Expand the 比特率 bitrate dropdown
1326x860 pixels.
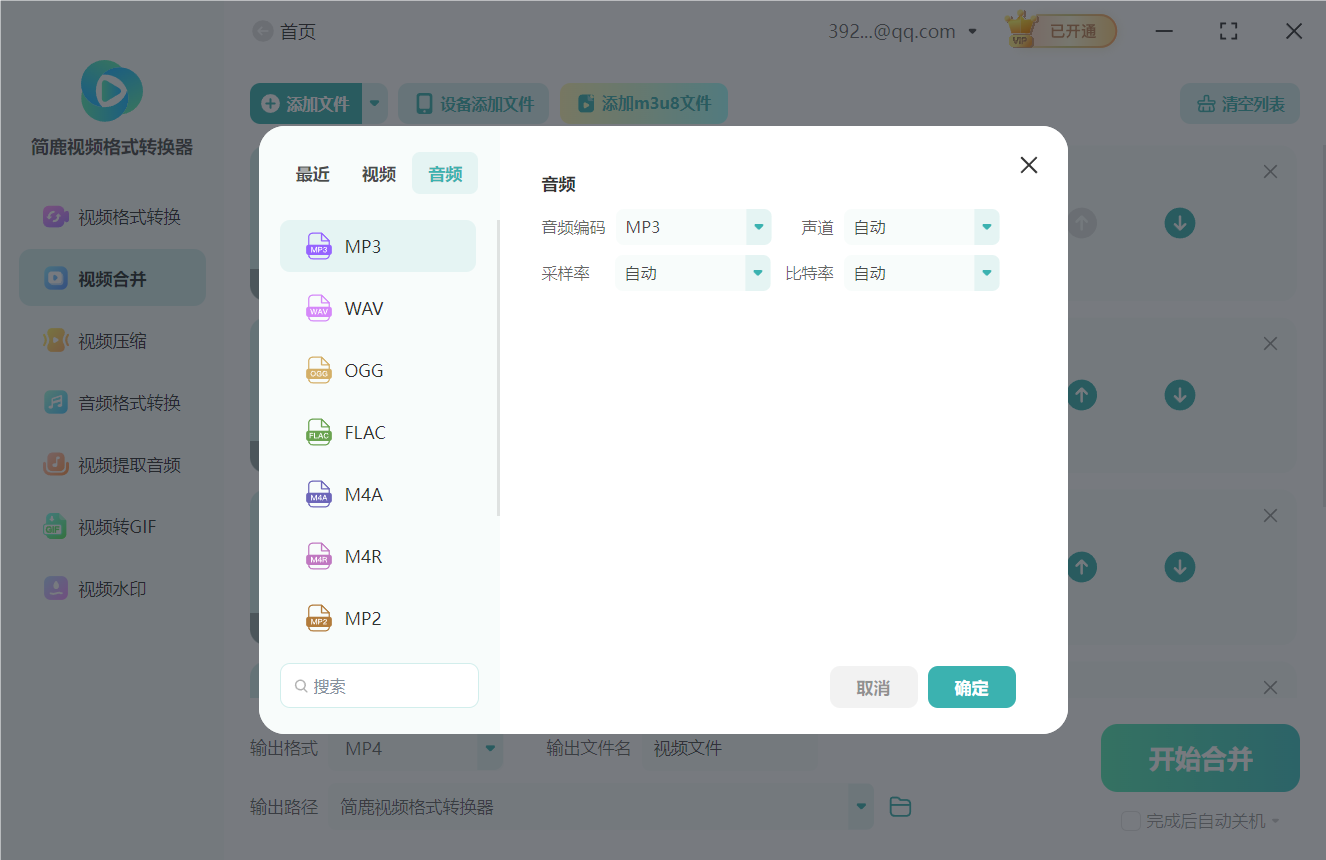tap(985, 272)
